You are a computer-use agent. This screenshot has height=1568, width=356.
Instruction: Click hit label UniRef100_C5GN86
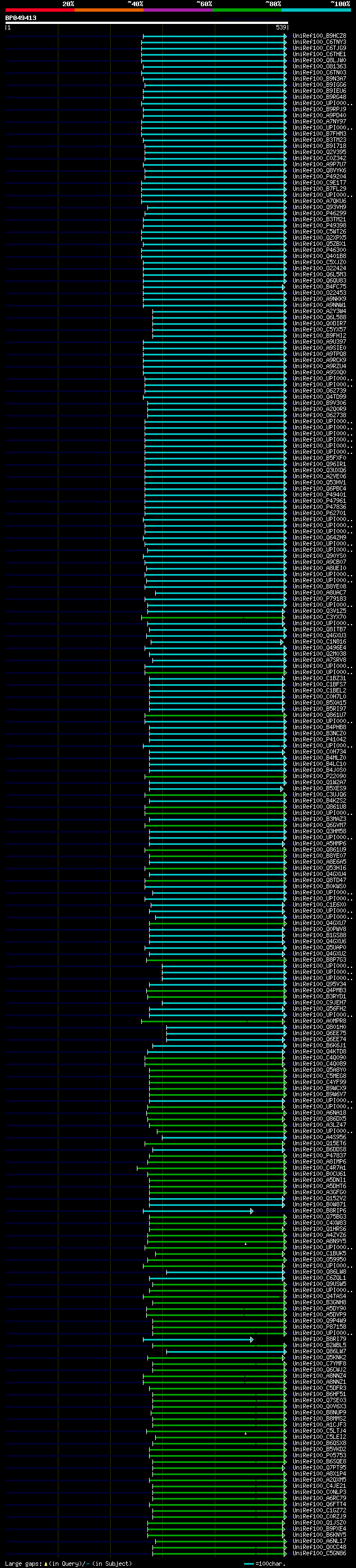coord(319,1554)
